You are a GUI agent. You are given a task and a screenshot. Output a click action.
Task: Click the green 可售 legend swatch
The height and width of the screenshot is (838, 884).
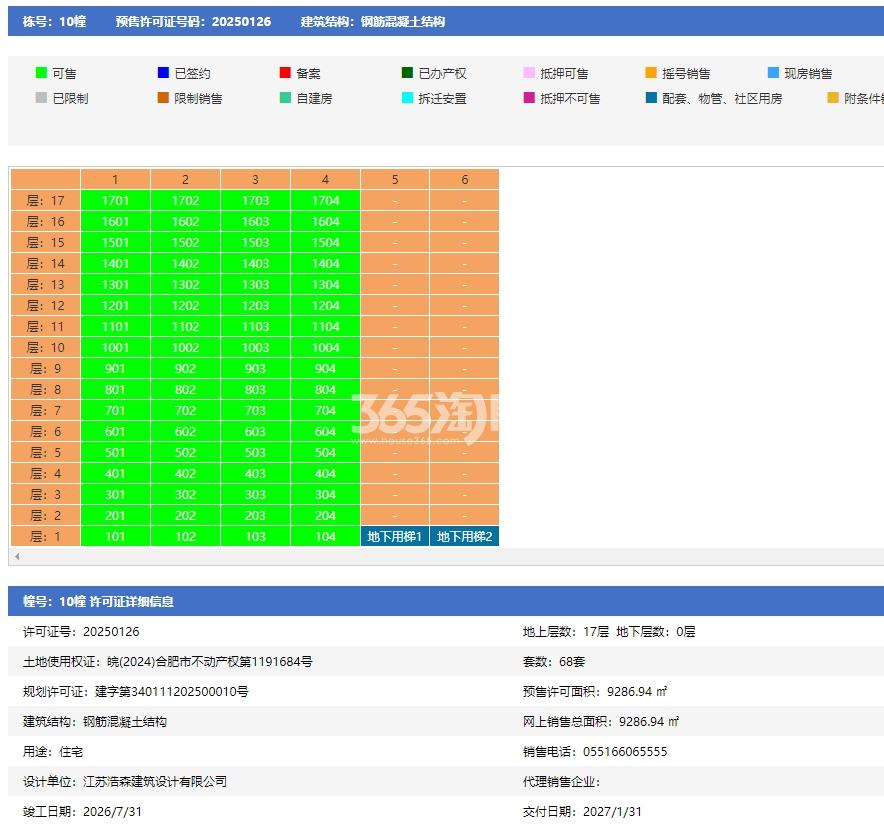coord(41,73)
